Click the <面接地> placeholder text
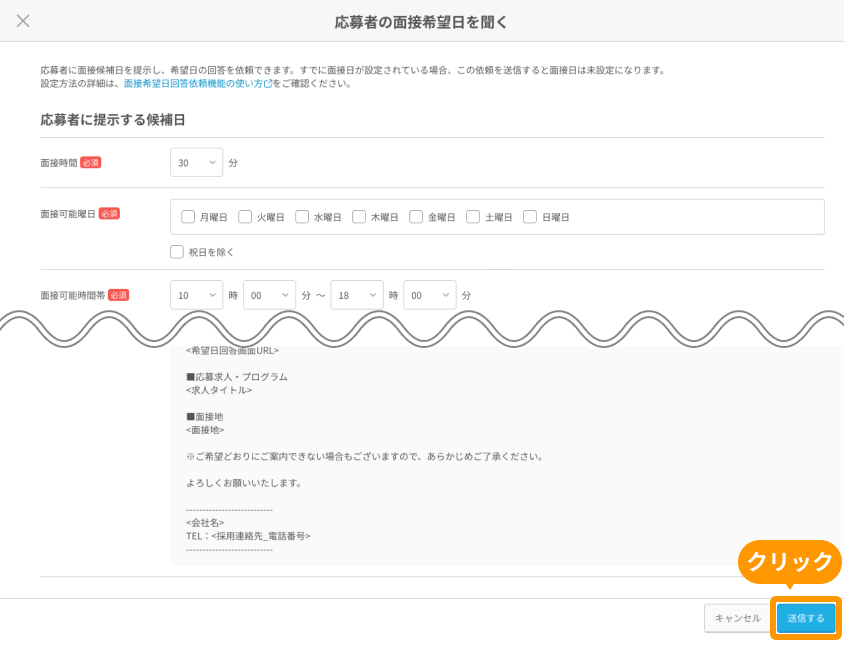Viewport: 844px width, 646px height. 205,430
